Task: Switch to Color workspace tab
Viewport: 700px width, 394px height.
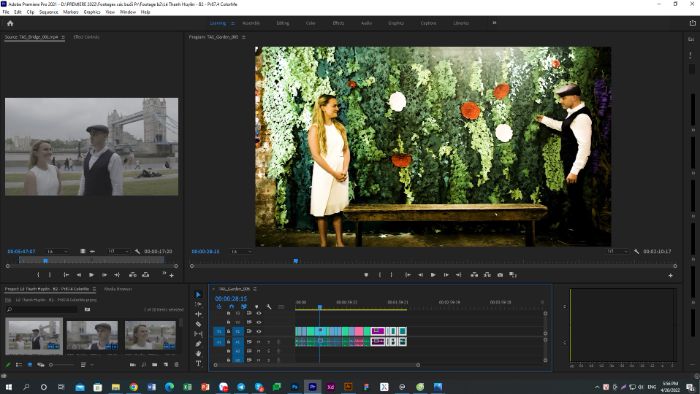Action: (310, 23)
